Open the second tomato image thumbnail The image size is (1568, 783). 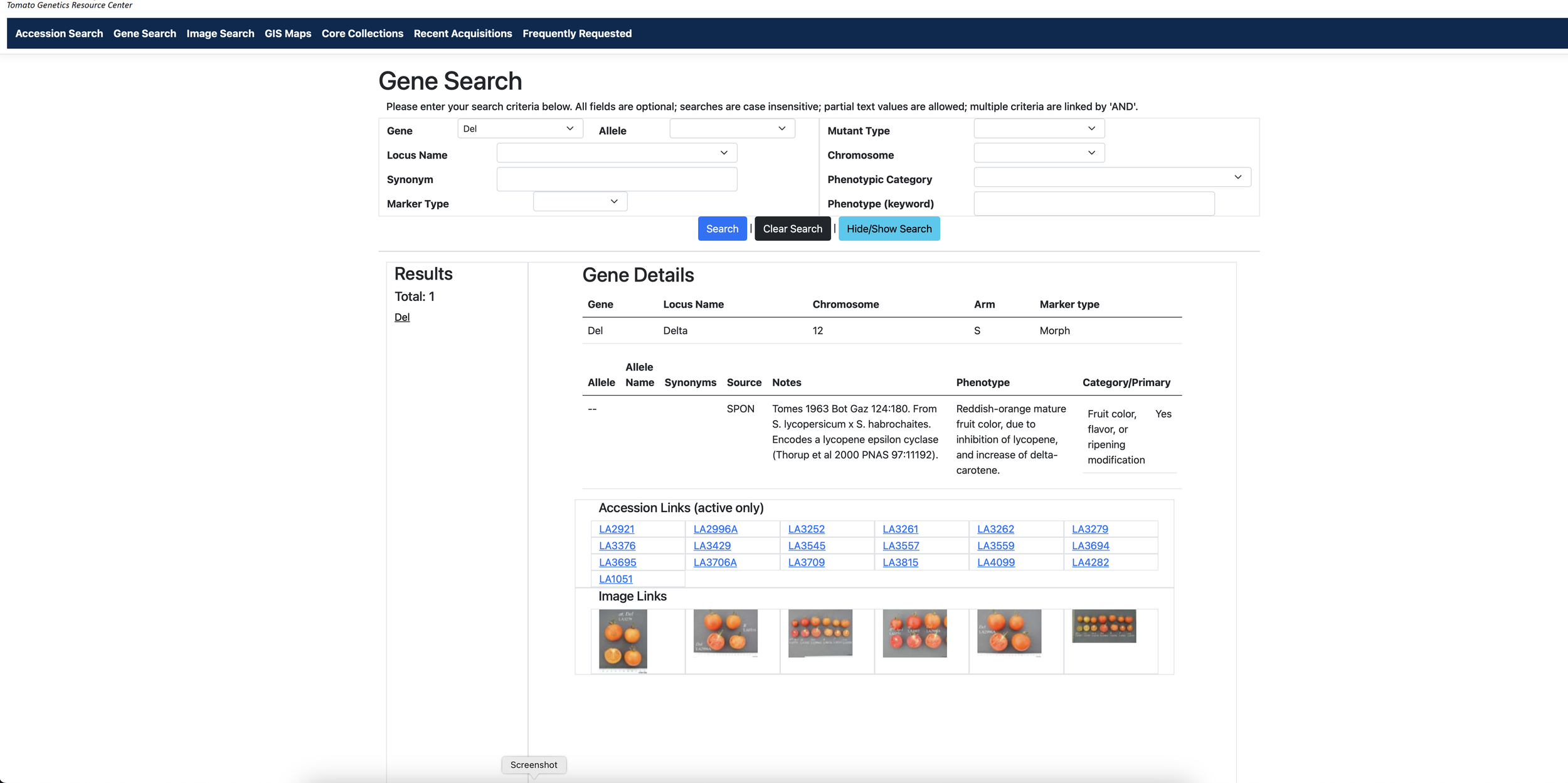[x=725, y=631]
